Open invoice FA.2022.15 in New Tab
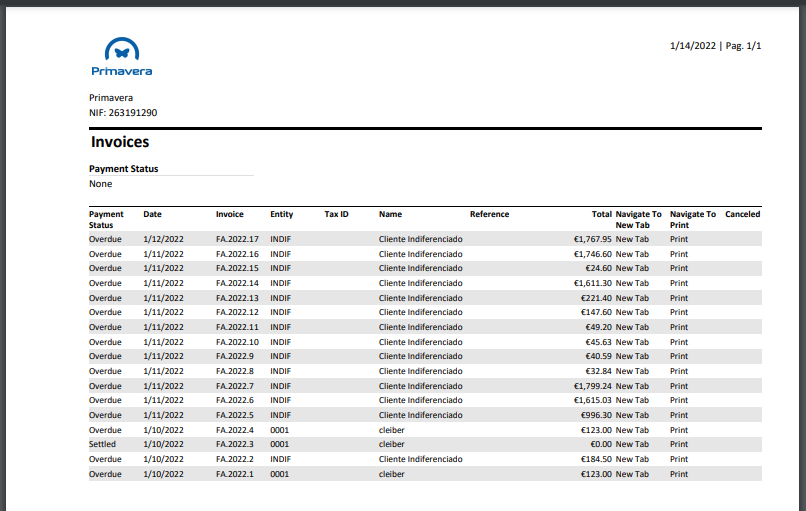Screen dimensions: 806x511 (632, 268)
